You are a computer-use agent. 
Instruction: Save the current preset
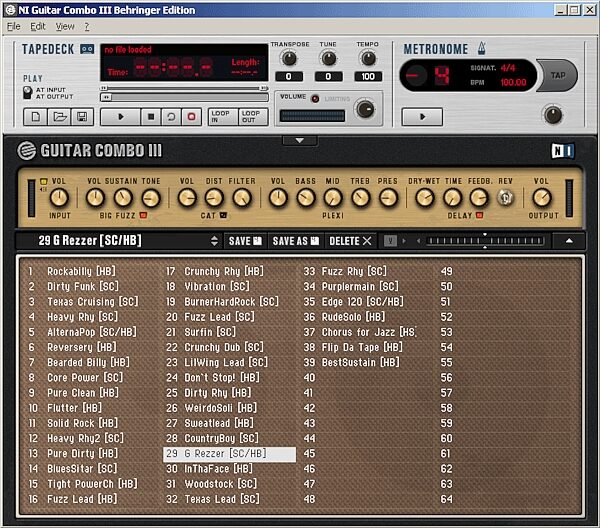click(x=245, y=241)
